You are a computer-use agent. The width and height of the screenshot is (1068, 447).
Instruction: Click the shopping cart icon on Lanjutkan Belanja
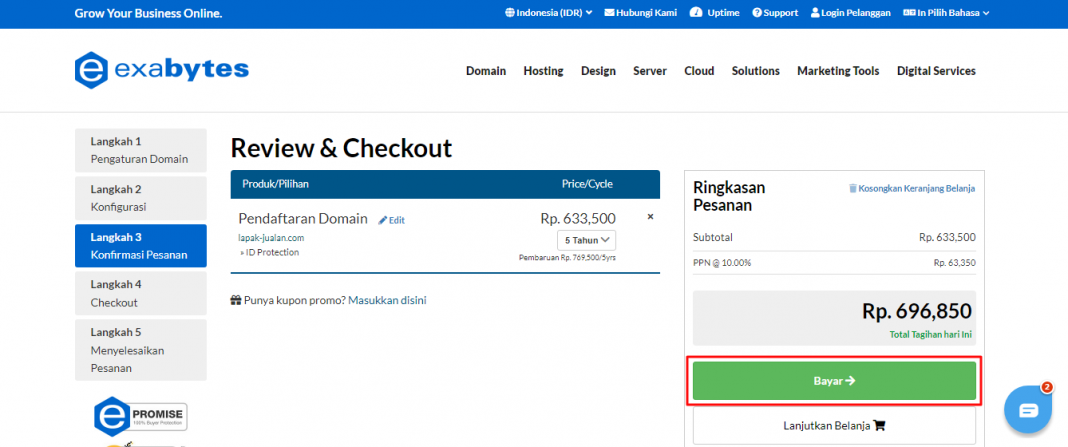[x=879, y=426]
